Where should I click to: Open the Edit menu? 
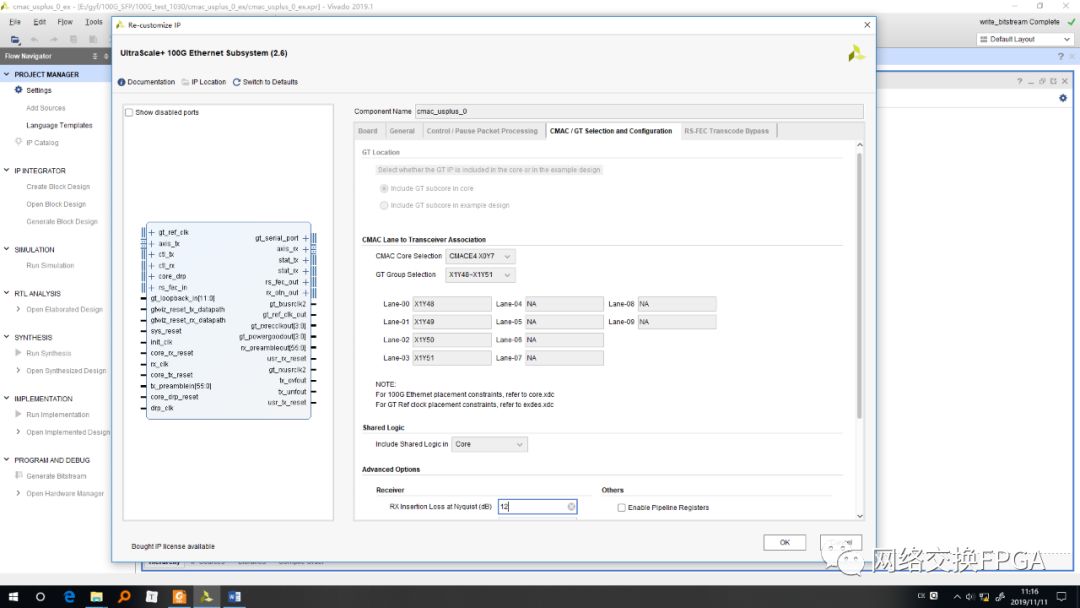(40, 22)
